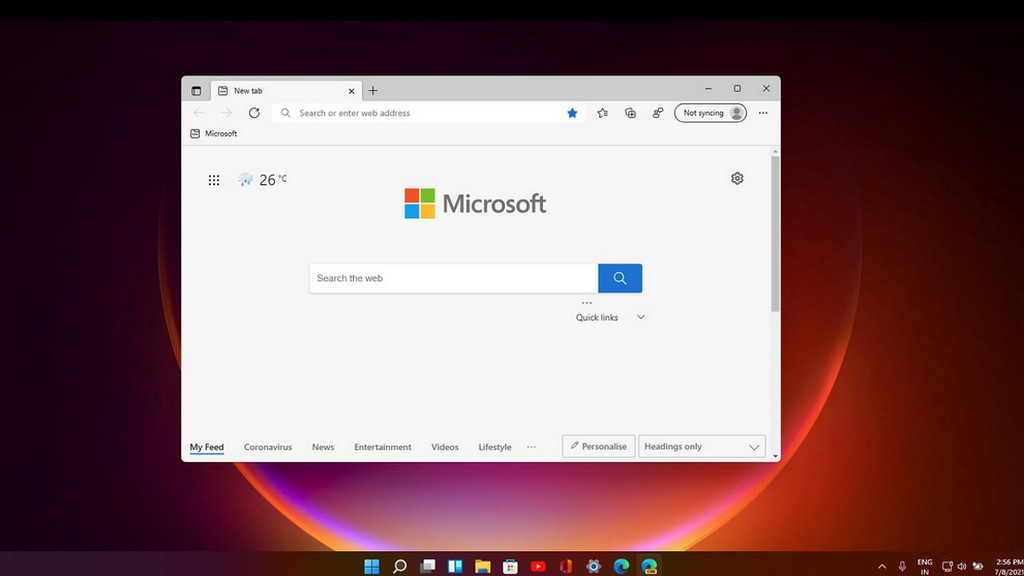Screen dimensions: 1024x576
Task: Open the Collections icon in toolbar
Action: tap(630, 113)
